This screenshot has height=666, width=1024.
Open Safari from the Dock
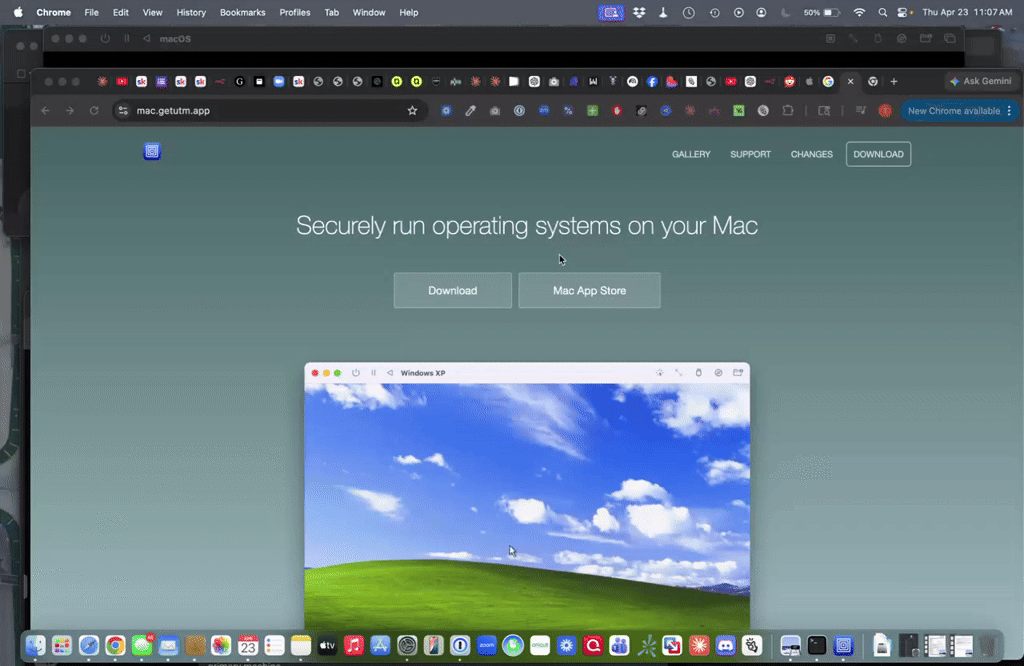point(89,646)
